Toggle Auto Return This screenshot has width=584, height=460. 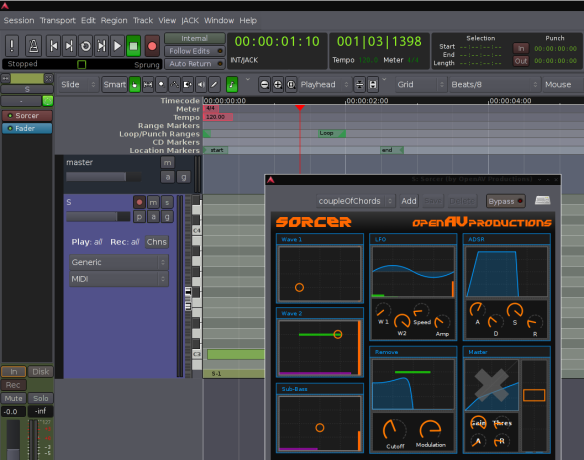pos(194,64)
